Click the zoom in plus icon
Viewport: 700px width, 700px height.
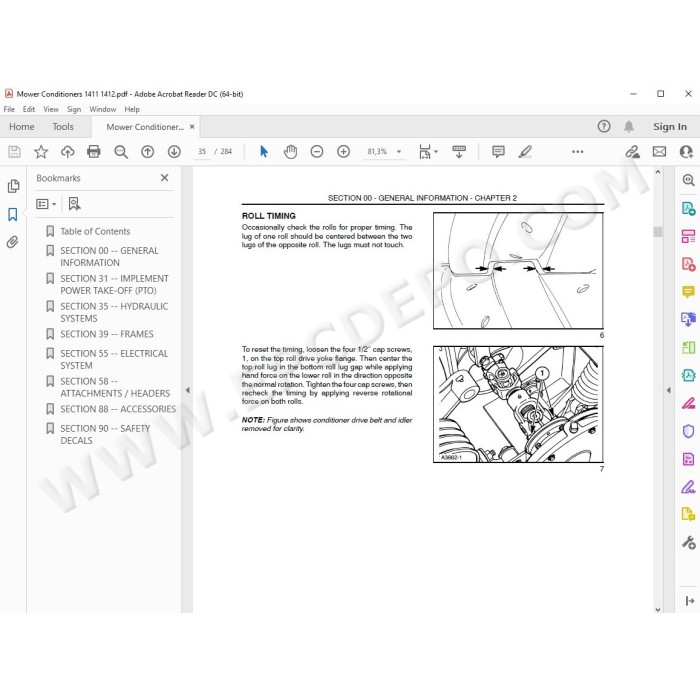click(x=343, y=152)
